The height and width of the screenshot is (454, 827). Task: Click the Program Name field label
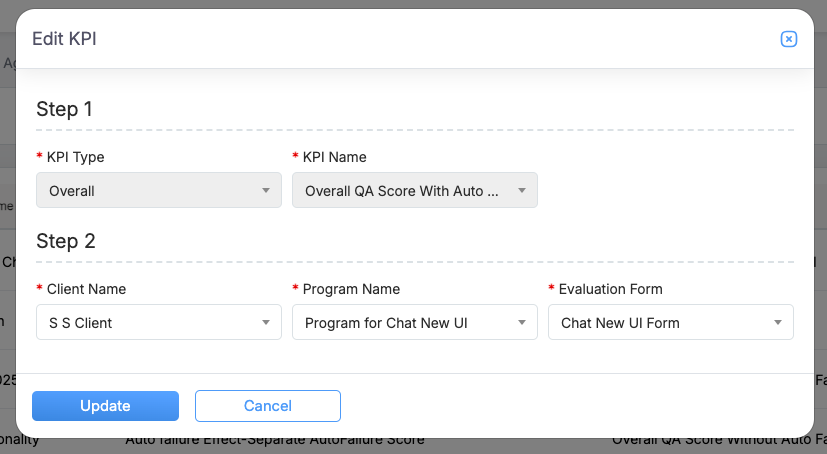click(x=351, y=289)
